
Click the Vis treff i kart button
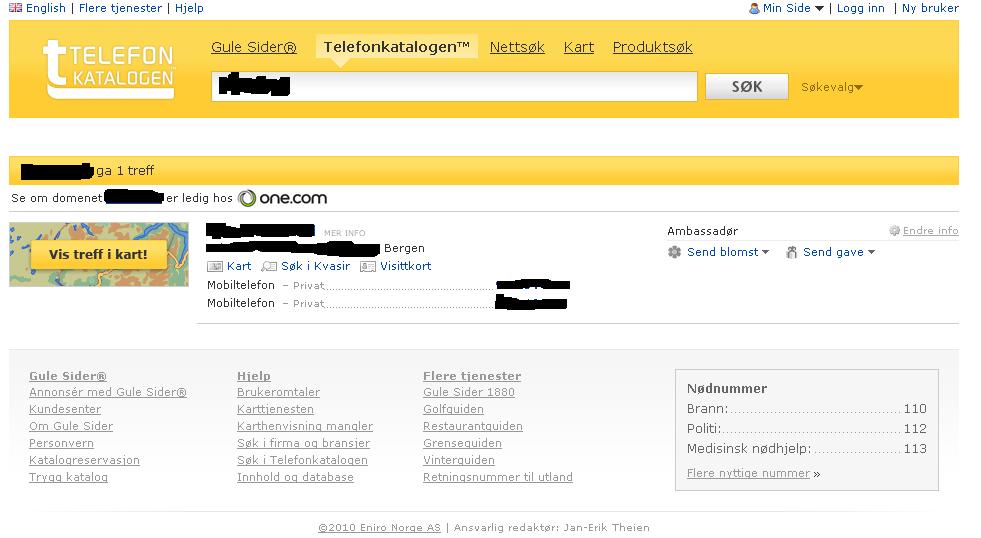98,255
